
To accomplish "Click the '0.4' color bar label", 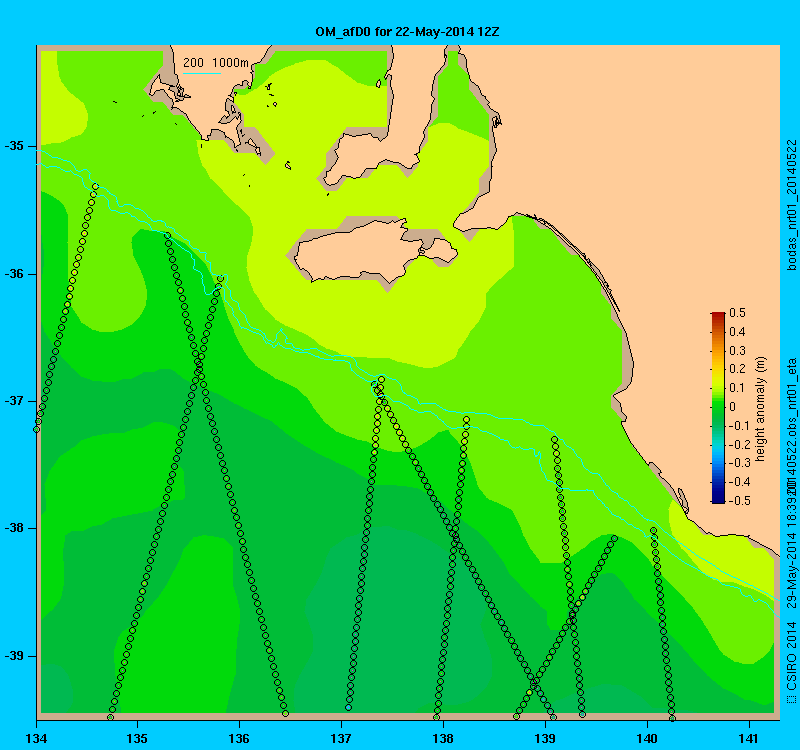I will 737,332.
